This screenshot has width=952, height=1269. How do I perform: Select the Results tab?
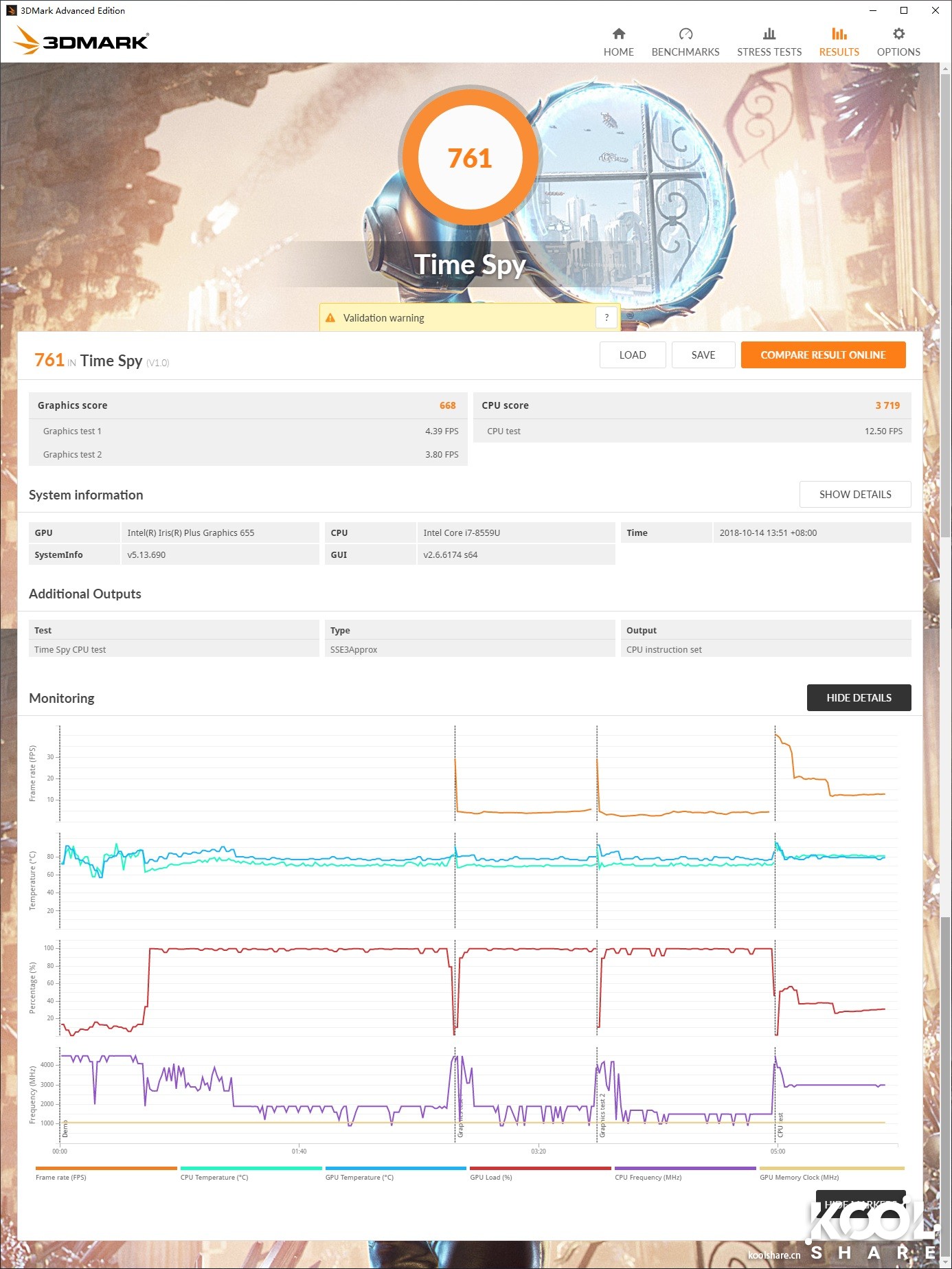click(x=839, y=42)
